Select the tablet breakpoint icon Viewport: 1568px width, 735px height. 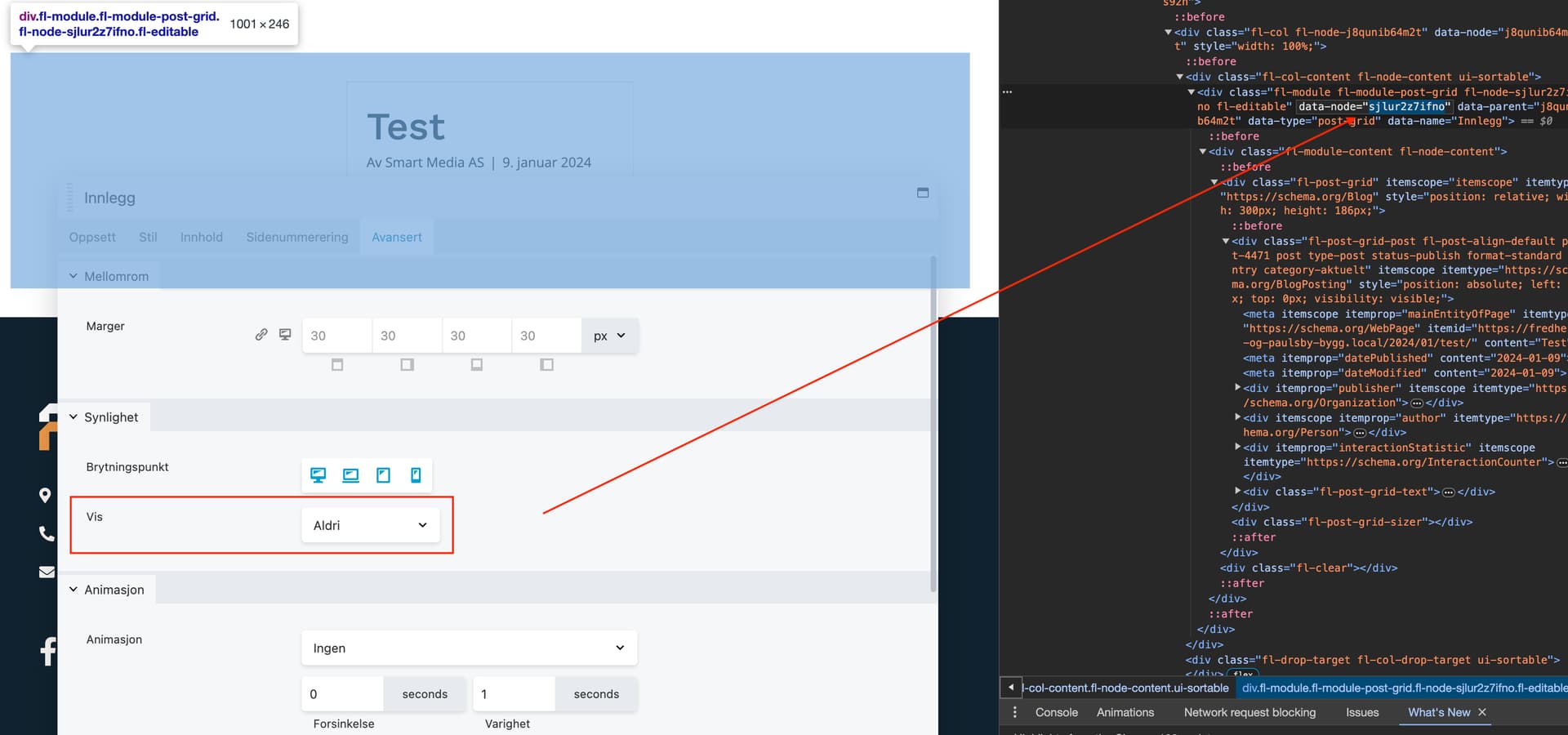[x=383, y=475]
